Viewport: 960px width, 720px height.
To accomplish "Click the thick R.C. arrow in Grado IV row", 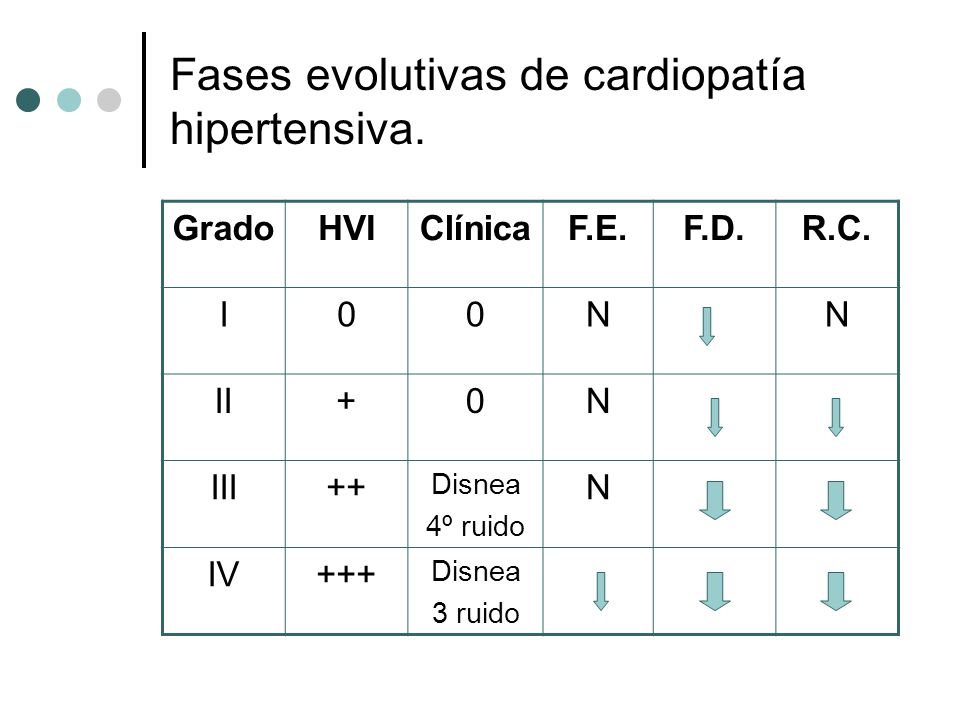I will pos(836,591).
